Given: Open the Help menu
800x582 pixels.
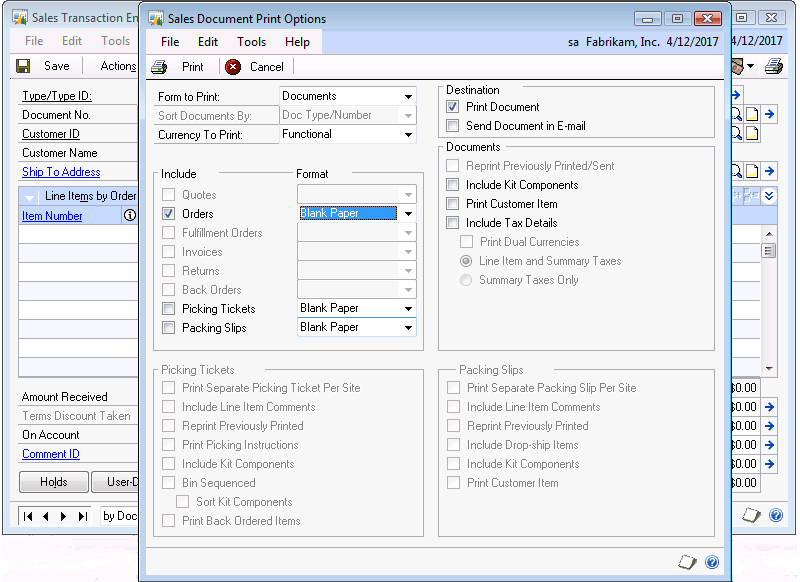Looking at the screenshot, I should [x=297, y=42].
